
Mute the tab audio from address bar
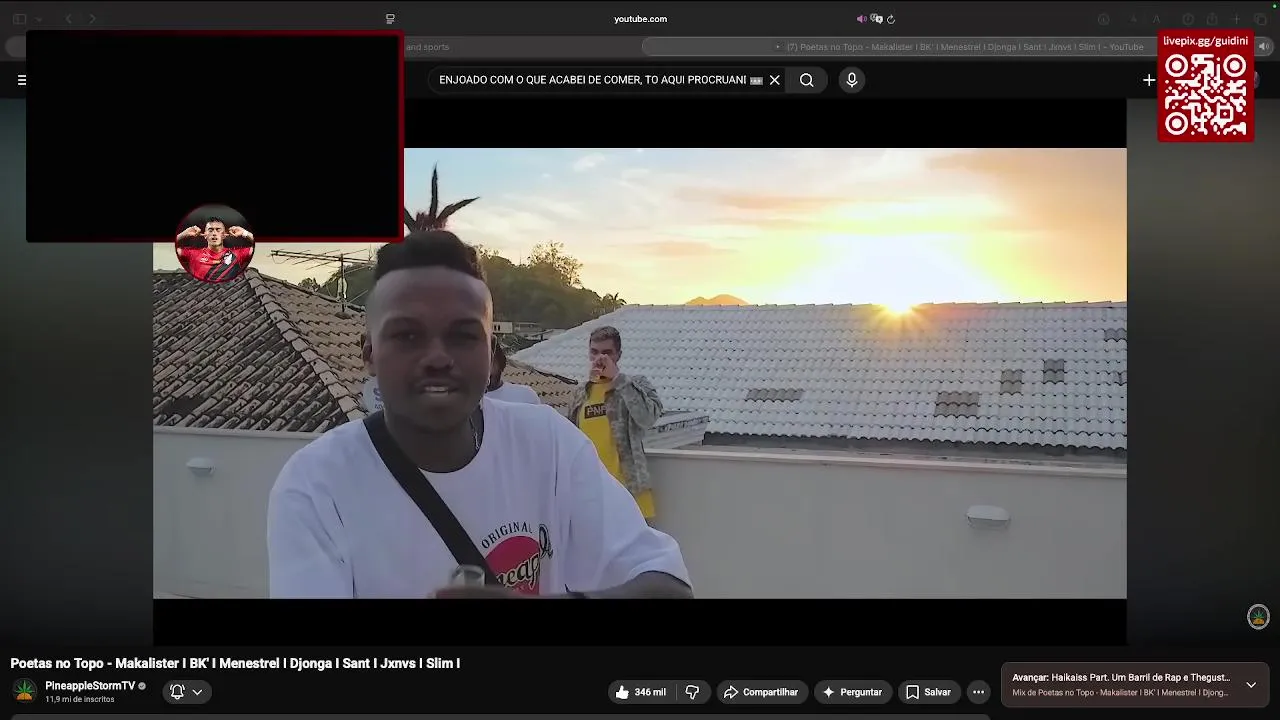[861, 19]
